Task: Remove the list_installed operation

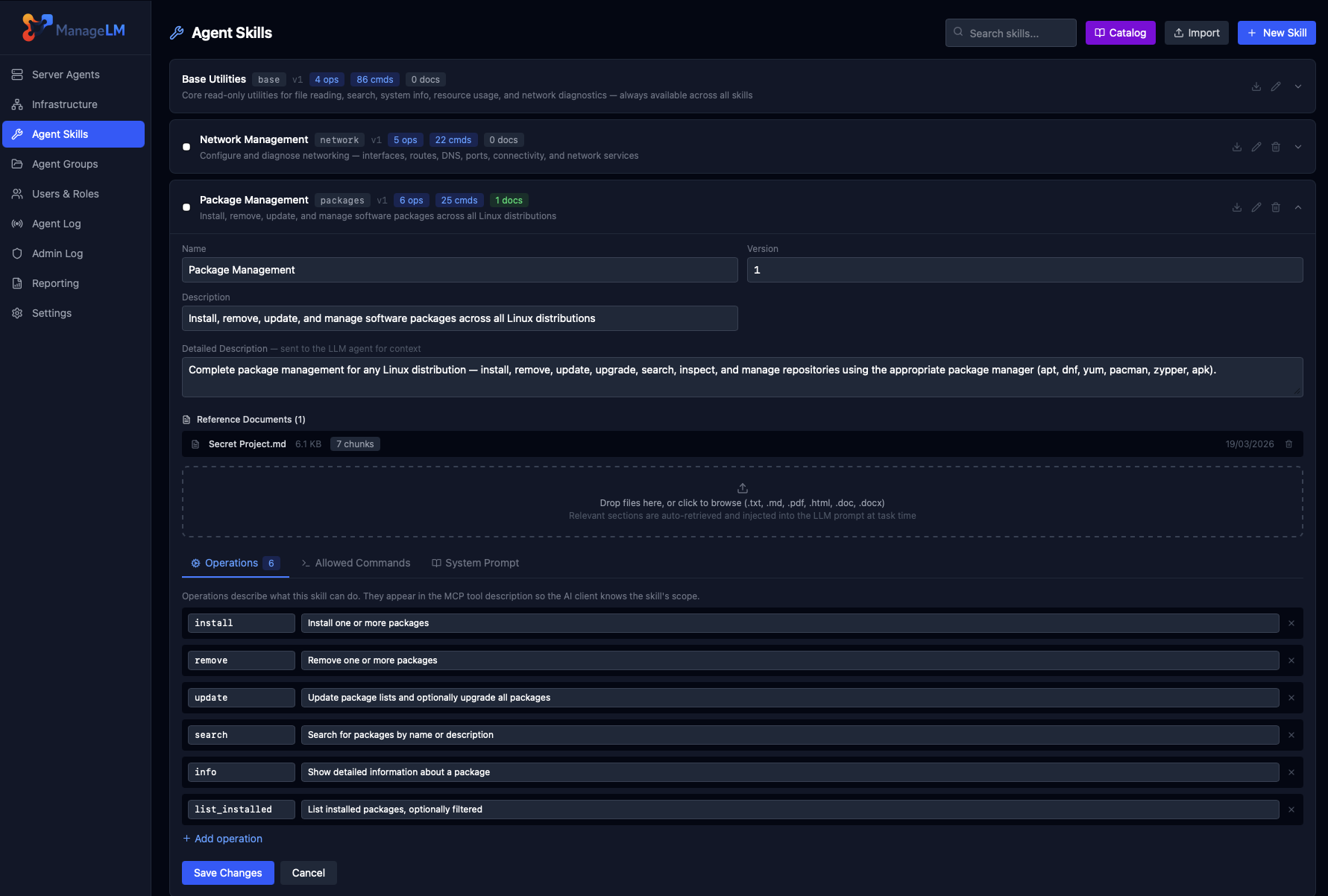Action: (1291, 810)
